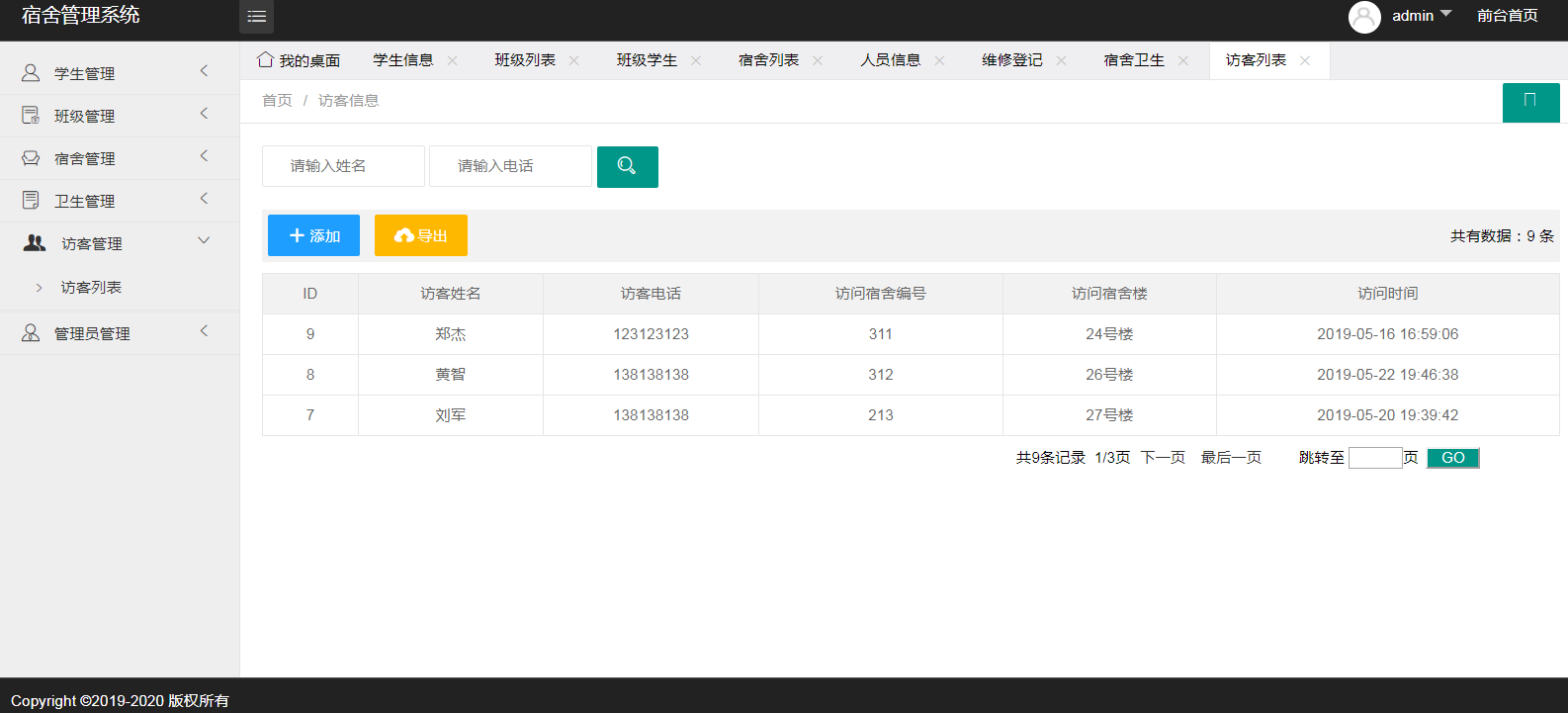Close the 宿舍列表 tab

click(818, 60)
